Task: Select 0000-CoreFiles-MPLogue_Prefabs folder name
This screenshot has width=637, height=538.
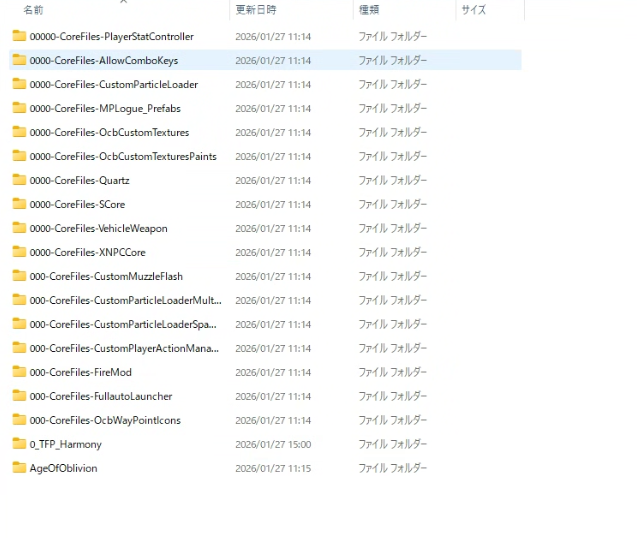Action: pyautogui.click(x=105, y=108)
